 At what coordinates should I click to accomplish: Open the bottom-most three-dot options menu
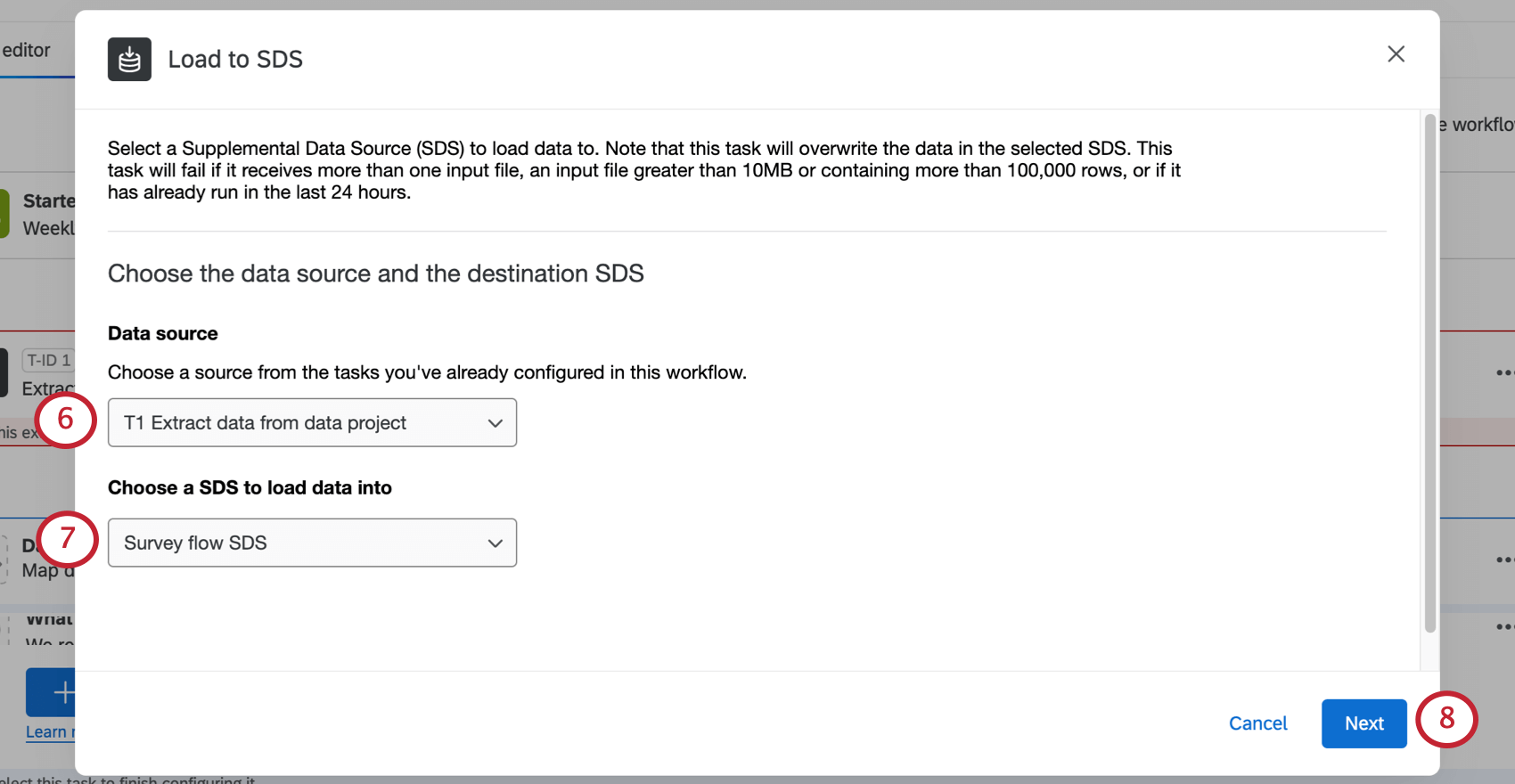click(x=1504, y=627)
